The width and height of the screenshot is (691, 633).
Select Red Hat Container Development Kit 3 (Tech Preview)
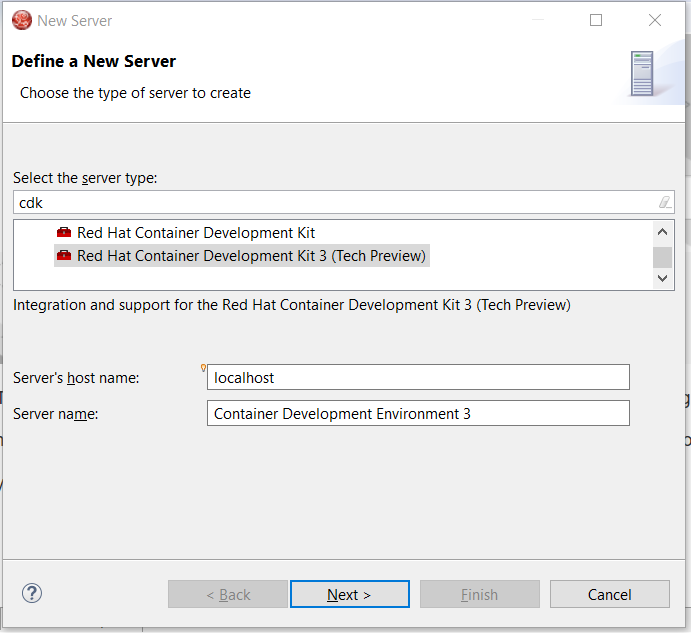point(251,256)
